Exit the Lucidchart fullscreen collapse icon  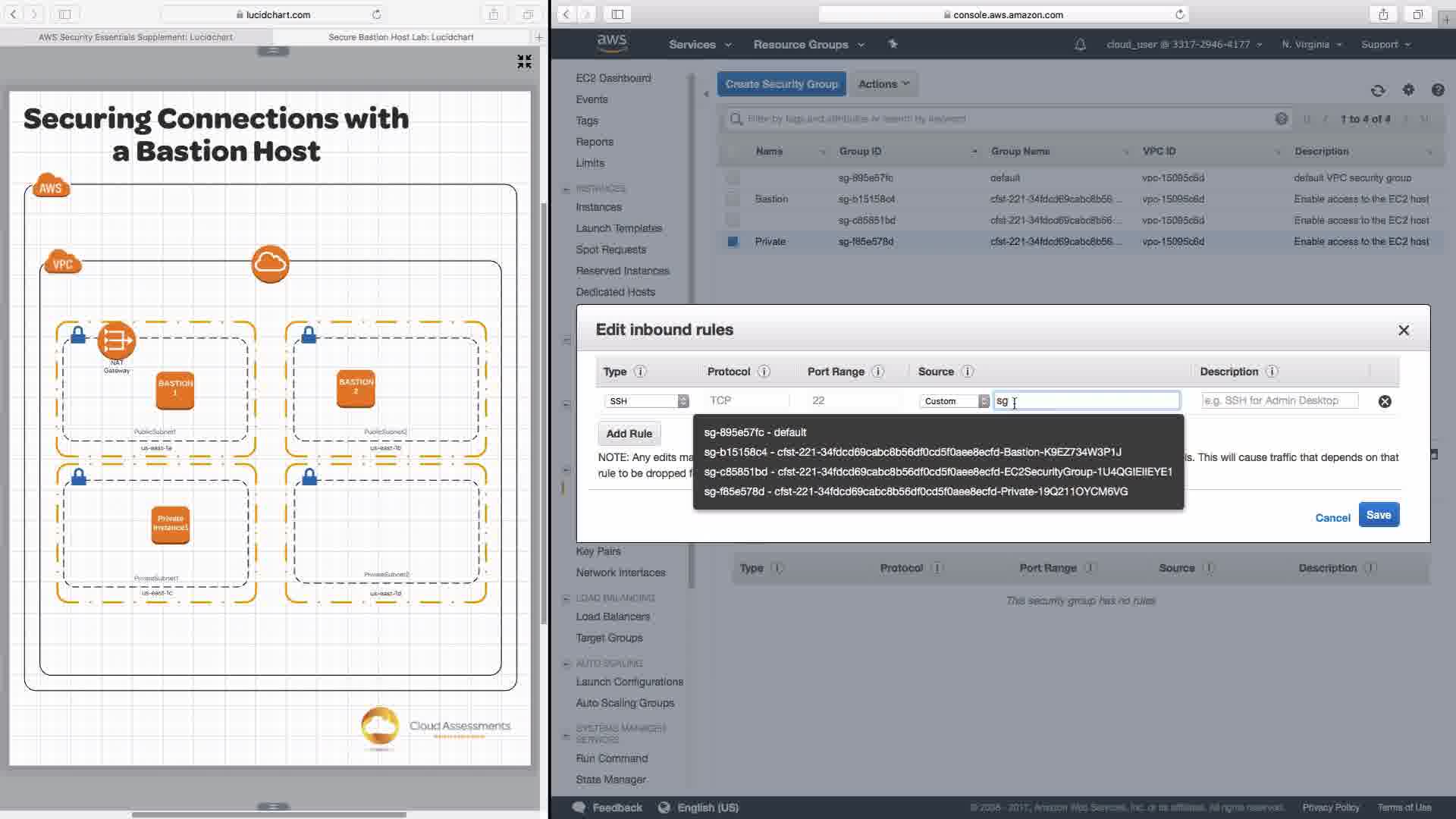[524, 61]
